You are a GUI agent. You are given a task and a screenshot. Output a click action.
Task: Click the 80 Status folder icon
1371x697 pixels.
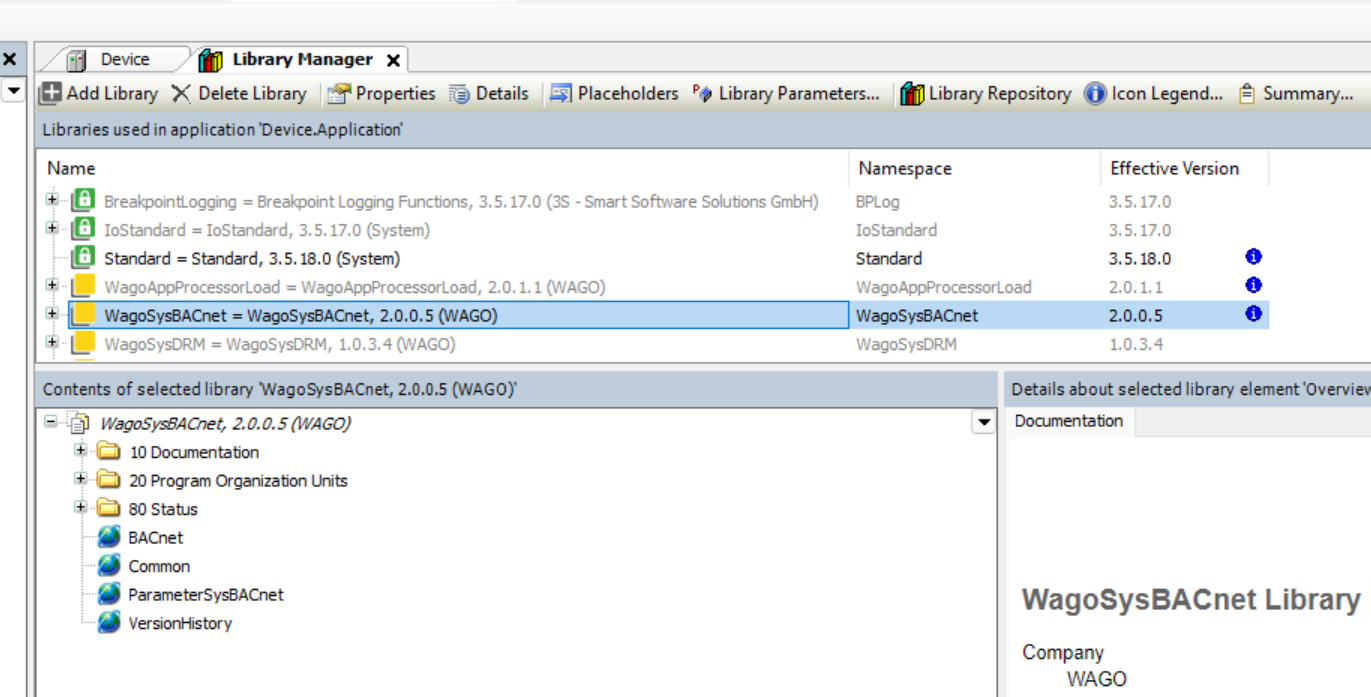[x=109, y=509]
